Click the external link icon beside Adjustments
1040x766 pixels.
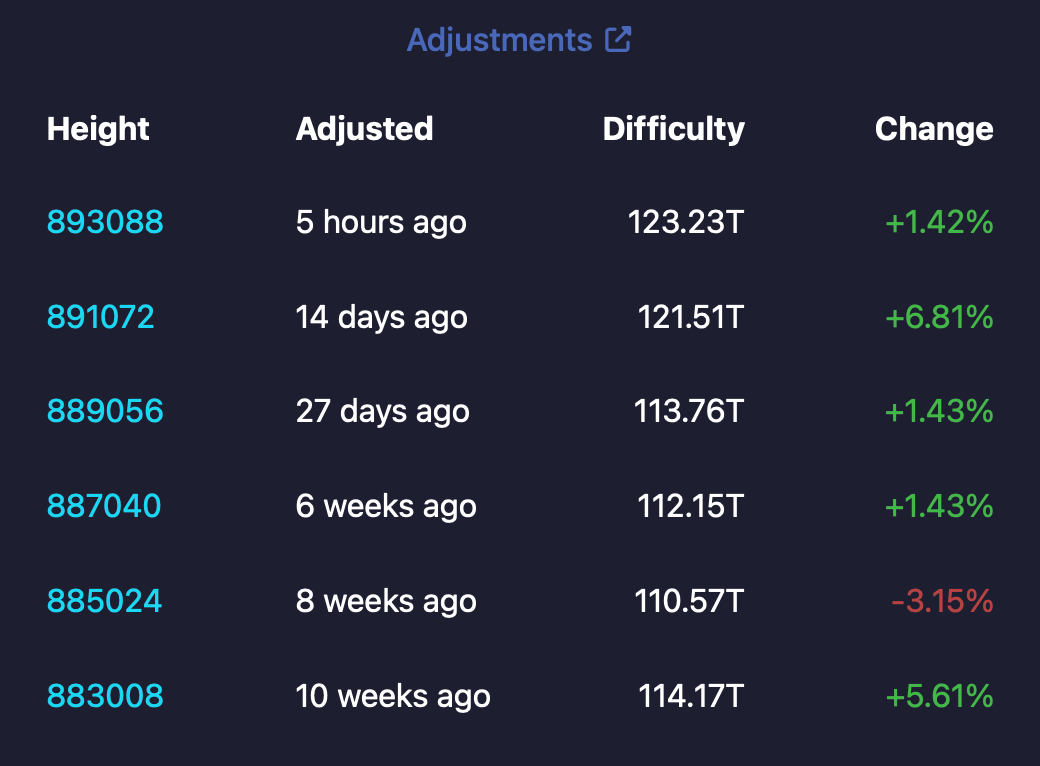pyautogui.click(x=620, y=39)
